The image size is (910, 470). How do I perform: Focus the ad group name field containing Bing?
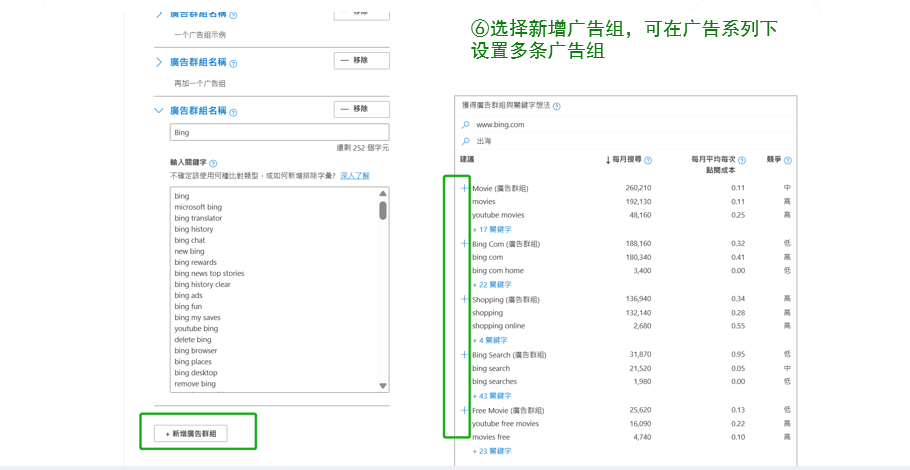[280, 132]
